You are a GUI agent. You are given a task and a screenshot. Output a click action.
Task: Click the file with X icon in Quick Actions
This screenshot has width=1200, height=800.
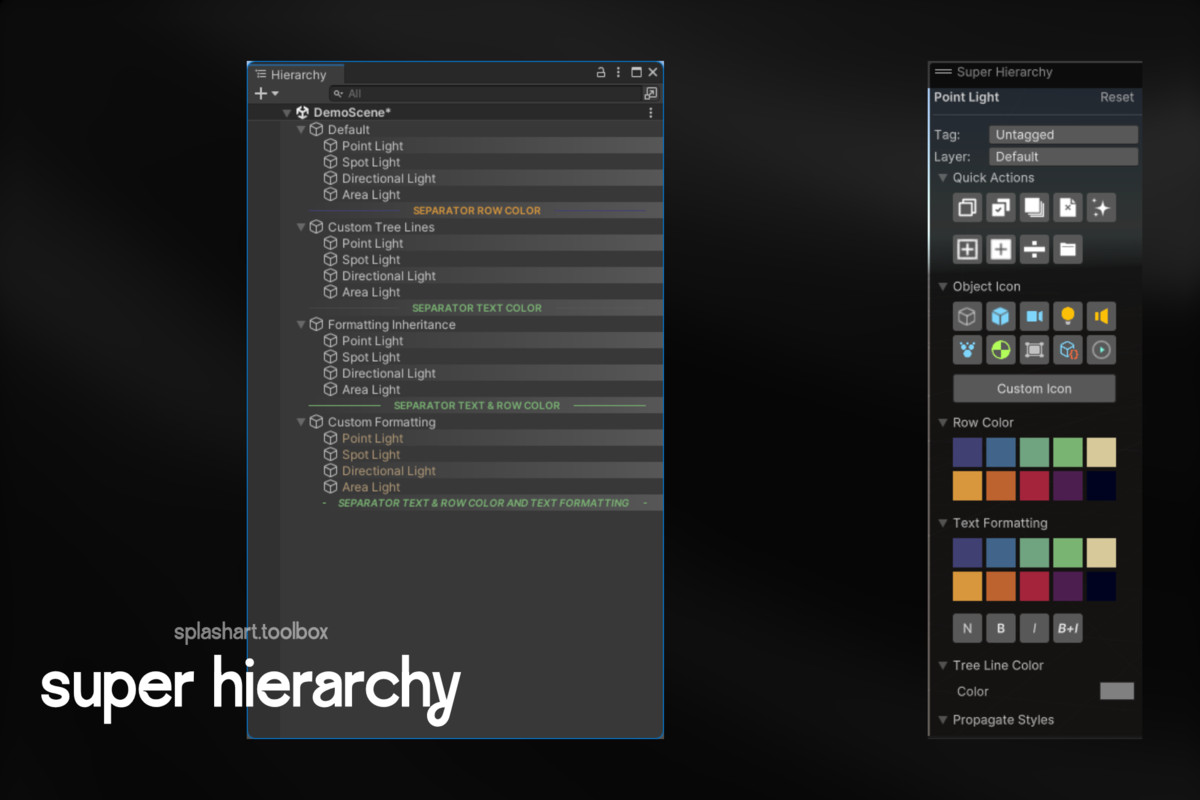point(1068,208)
